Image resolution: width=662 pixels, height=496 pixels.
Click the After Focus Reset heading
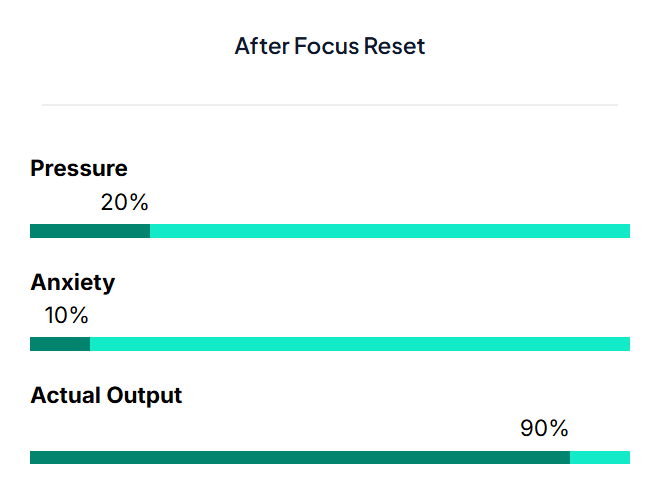[x=330, y=46]
